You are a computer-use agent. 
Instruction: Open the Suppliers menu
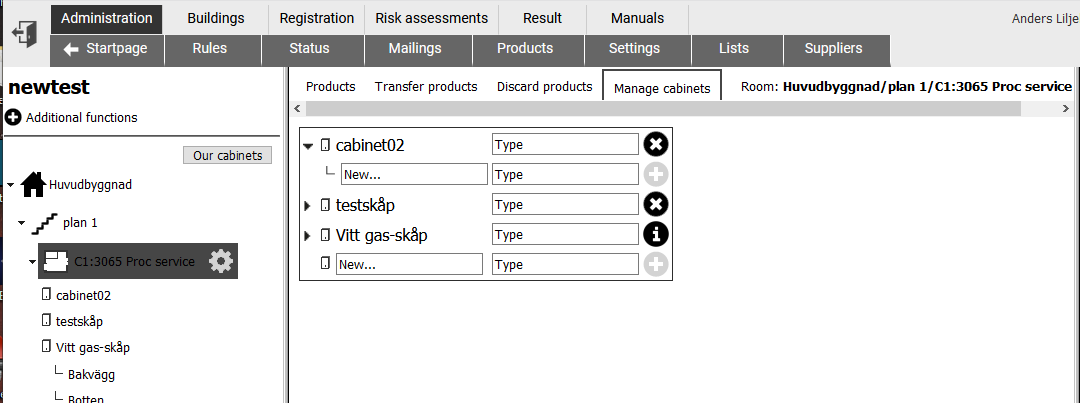833,49
